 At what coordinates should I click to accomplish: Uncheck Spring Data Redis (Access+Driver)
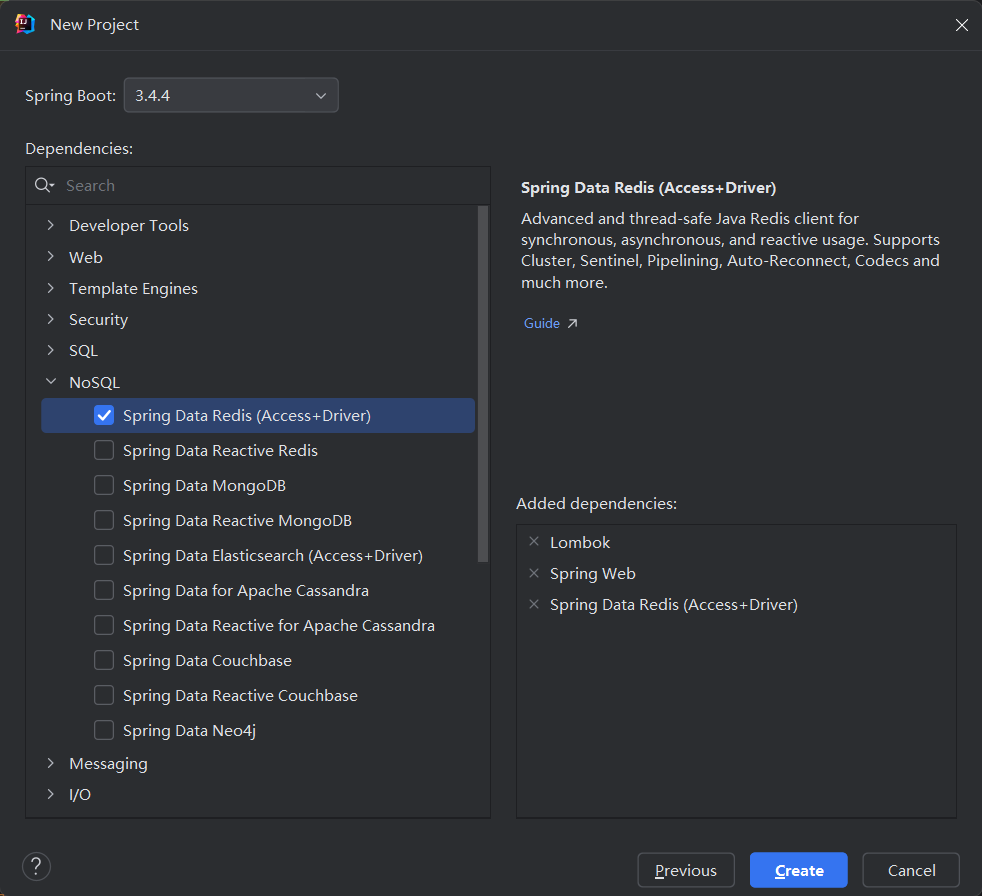tap(104, 415)
